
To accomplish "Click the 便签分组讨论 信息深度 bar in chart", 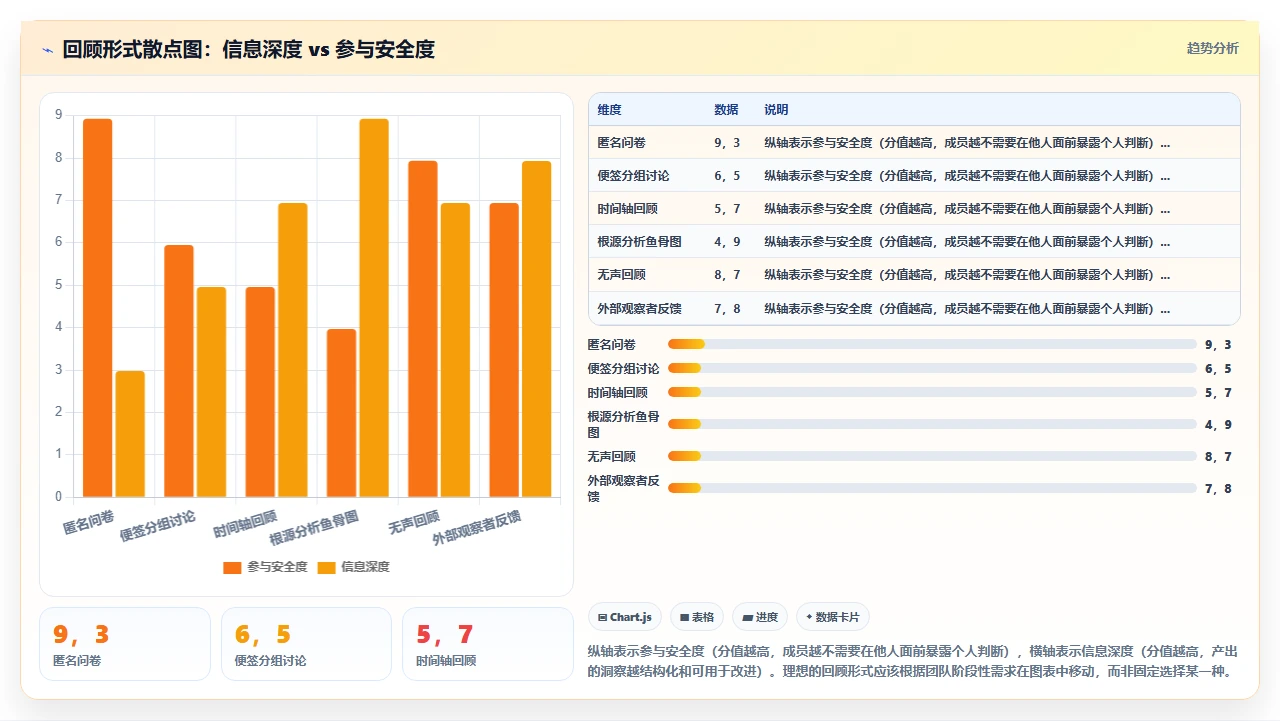I will coord(211,392).
